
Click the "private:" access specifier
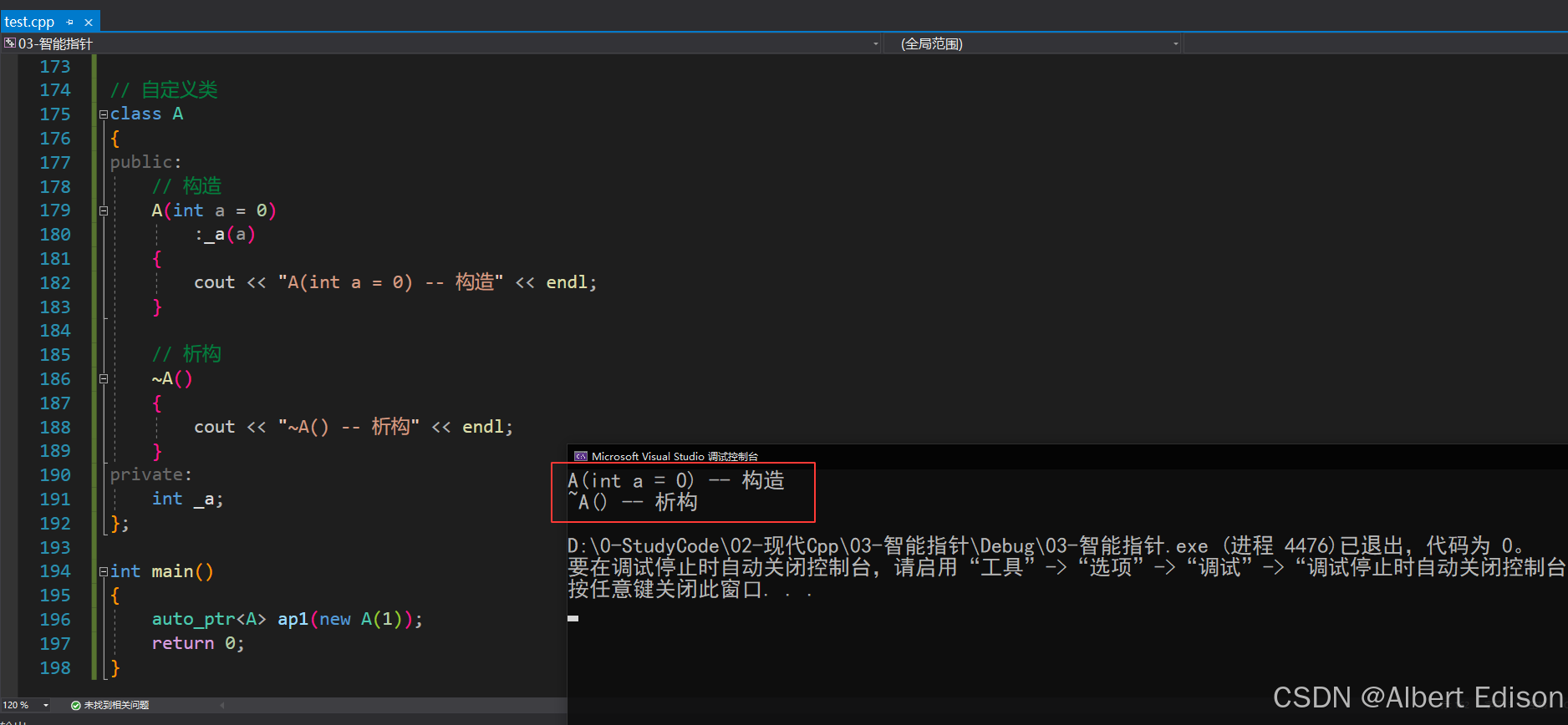151,475
